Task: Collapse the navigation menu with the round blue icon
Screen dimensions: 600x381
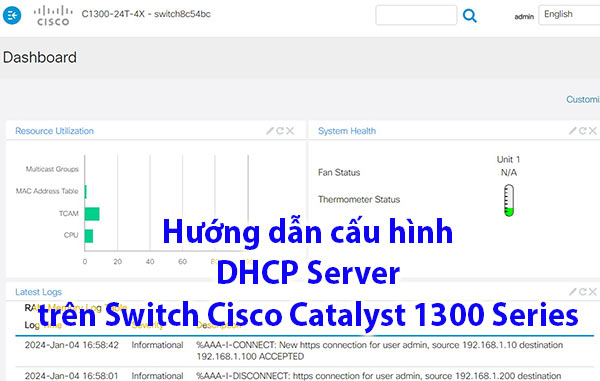Action: pyautogui.click(x=12, y=15)
